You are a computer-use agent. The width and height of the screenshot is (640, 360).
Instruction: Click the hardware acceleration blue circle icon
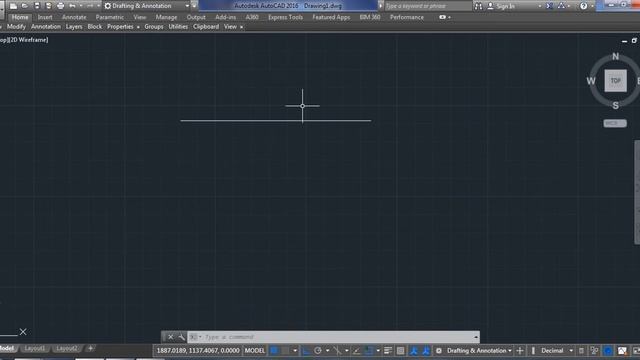tap(608, 351)
